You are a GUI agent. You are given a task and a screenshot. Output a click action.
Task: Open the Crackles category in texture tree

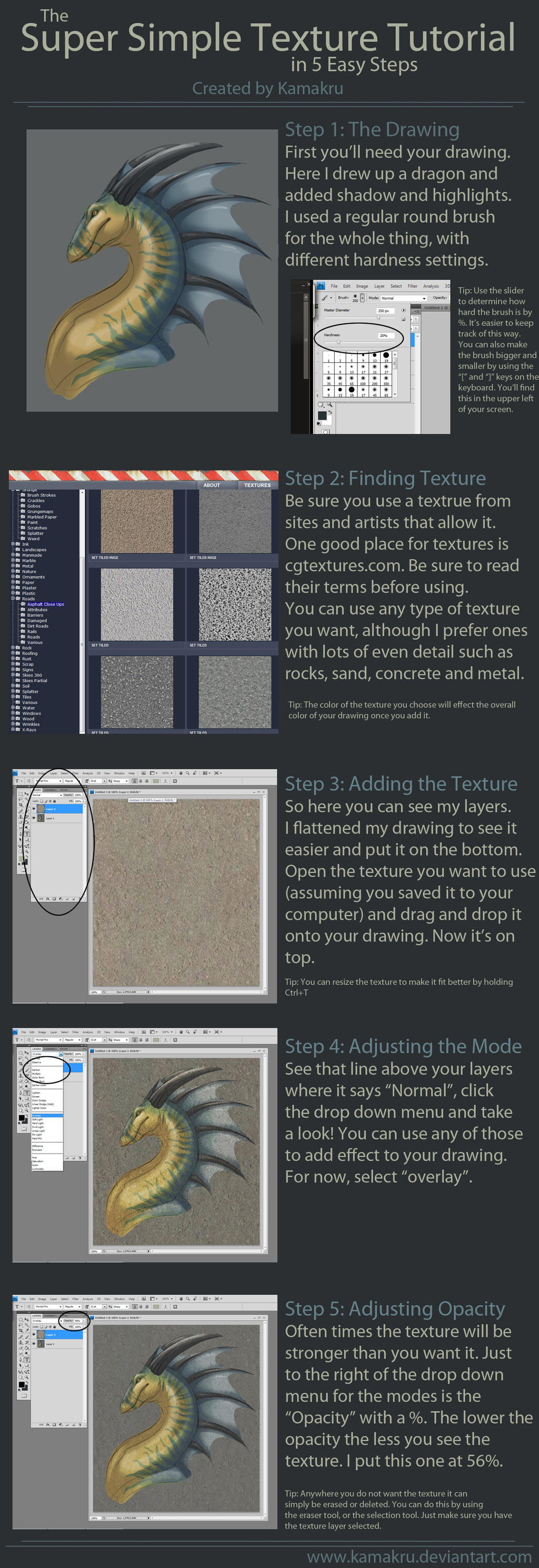click(x=36, y=501)
